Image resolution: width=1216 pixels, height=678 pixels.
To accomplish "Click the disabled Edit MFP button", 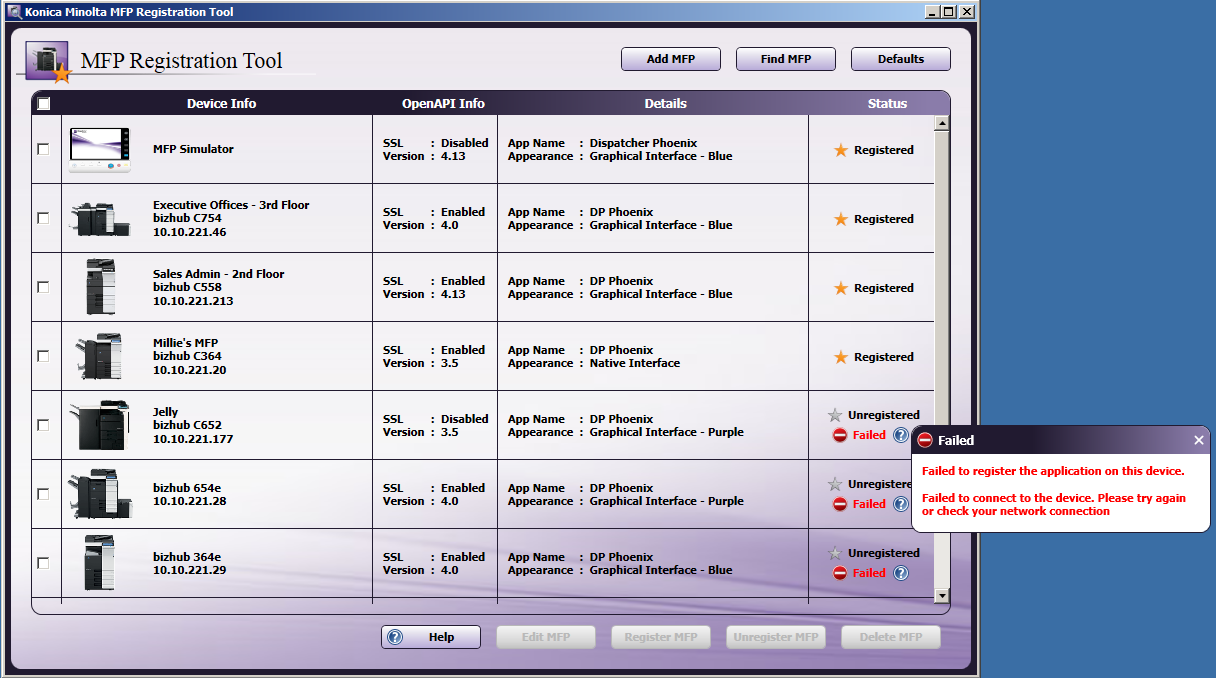I will [x=546, y=637].
